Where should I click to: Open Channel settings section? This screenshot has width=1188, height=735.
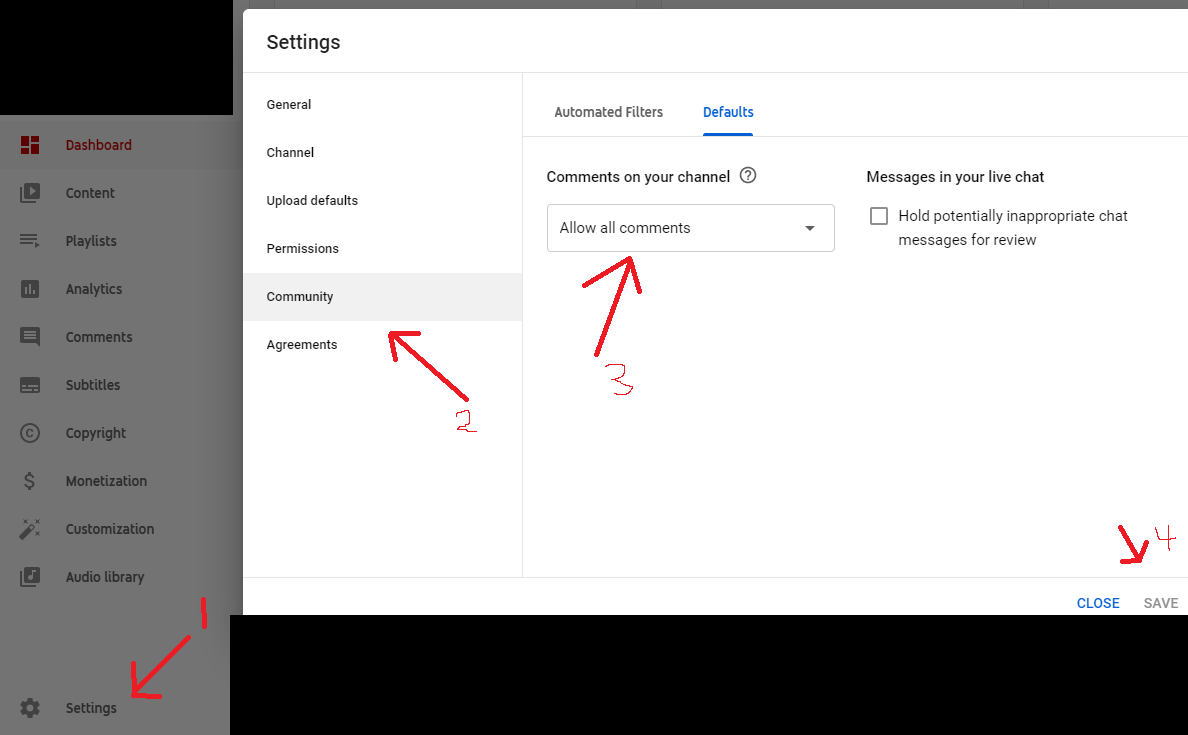tap(383, 152)
